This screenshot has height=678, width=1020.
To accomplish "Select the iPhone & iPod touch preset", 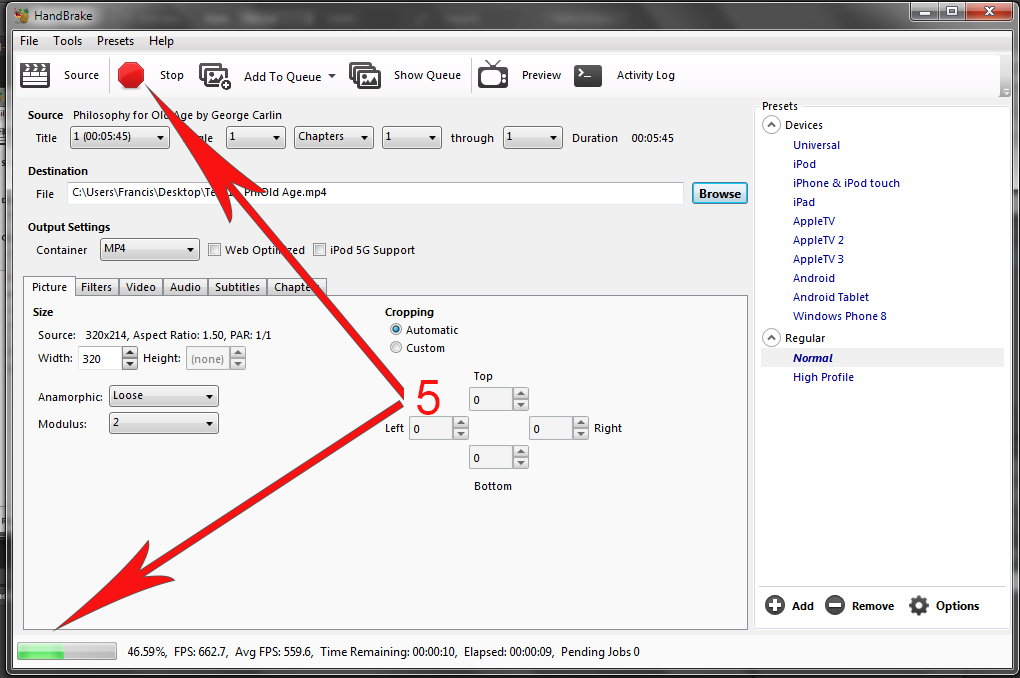I will (x=847, y=182).
